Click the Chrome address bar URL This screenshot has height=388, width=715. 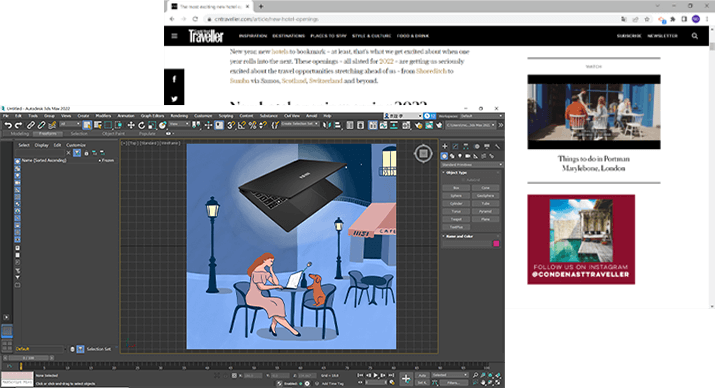267,19
